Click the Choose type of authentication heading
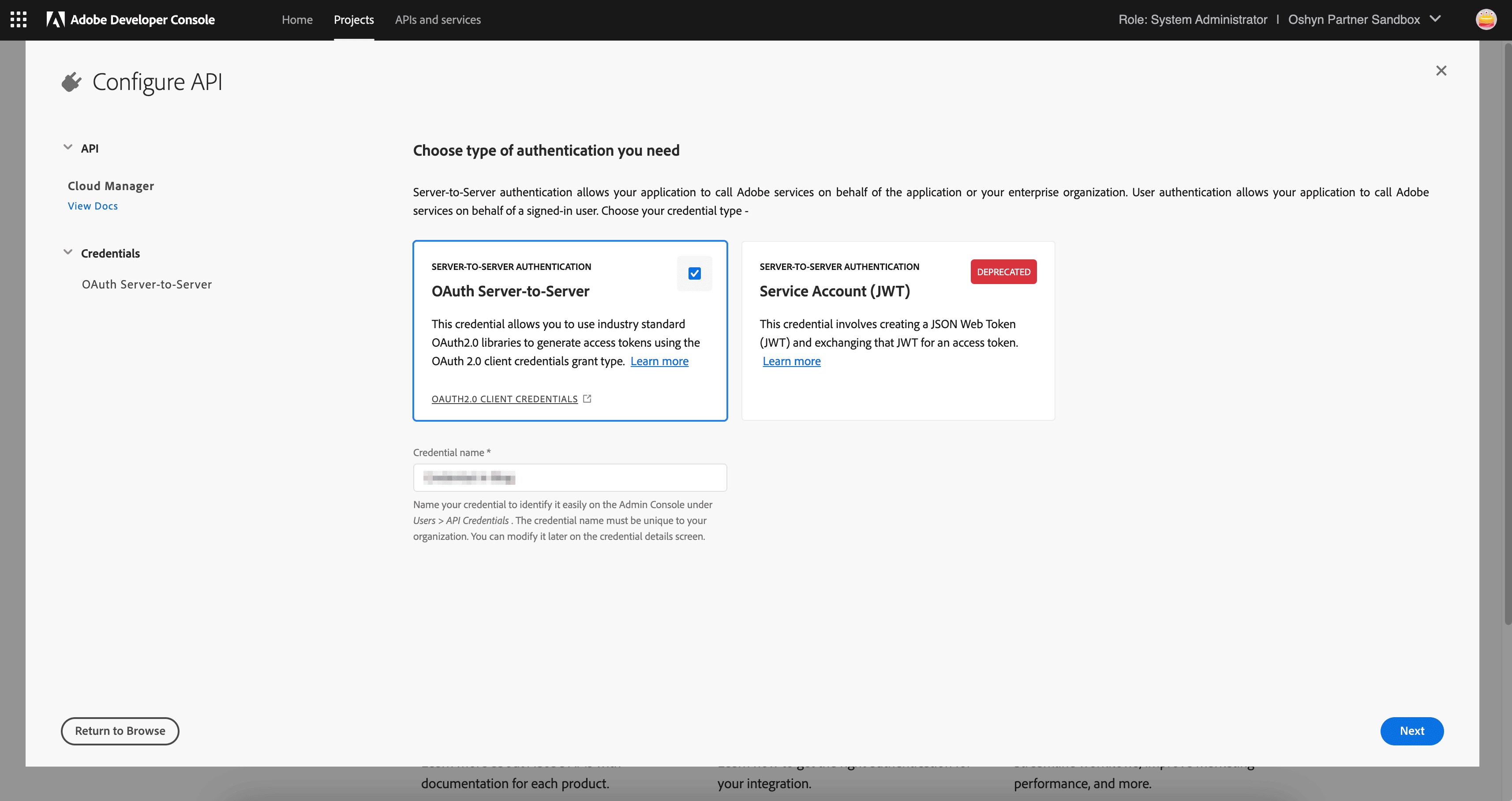 click(x=546, y=150)
